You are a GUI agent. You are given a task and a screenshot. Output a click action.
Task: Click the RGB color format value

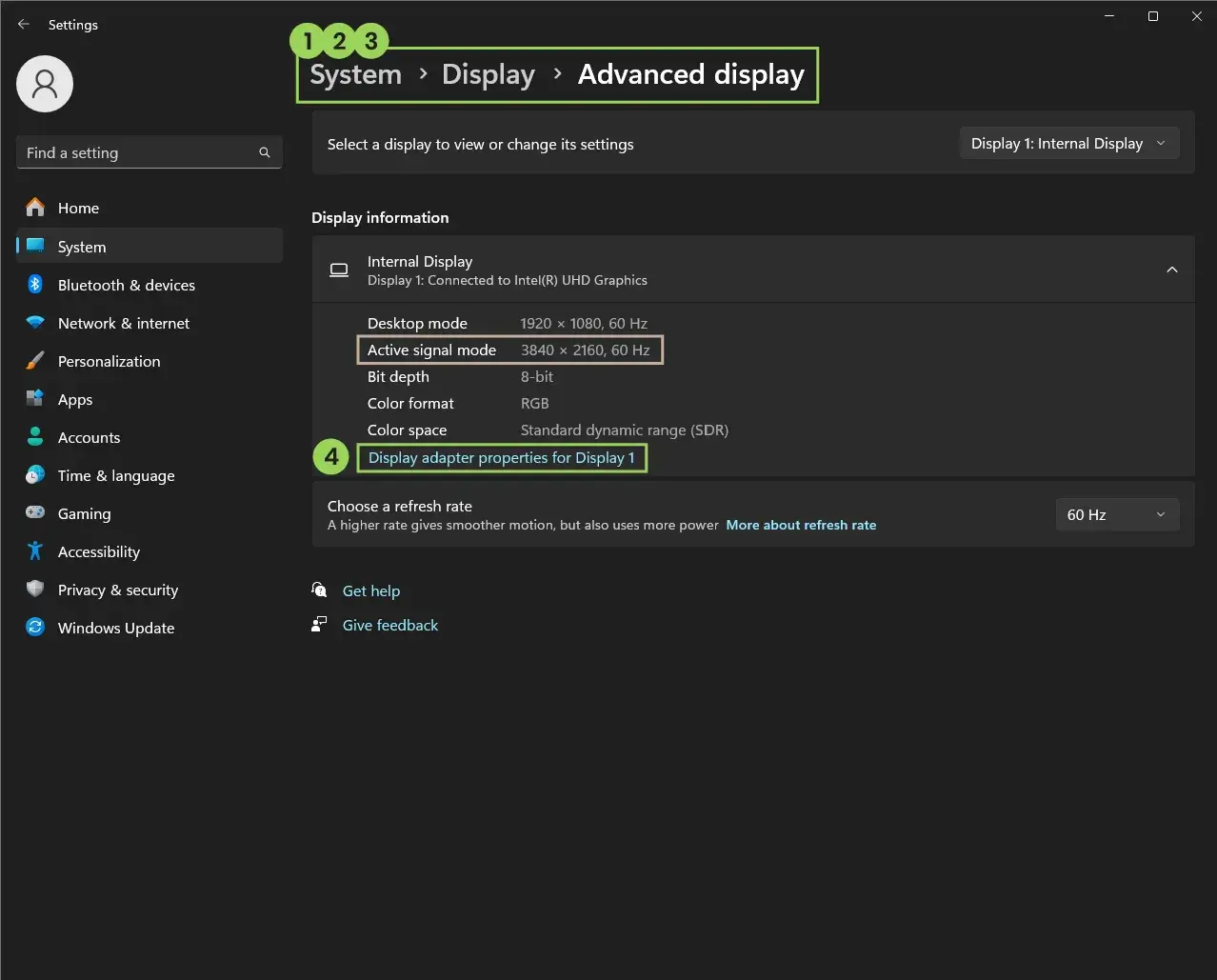click(x=534, y=403)
